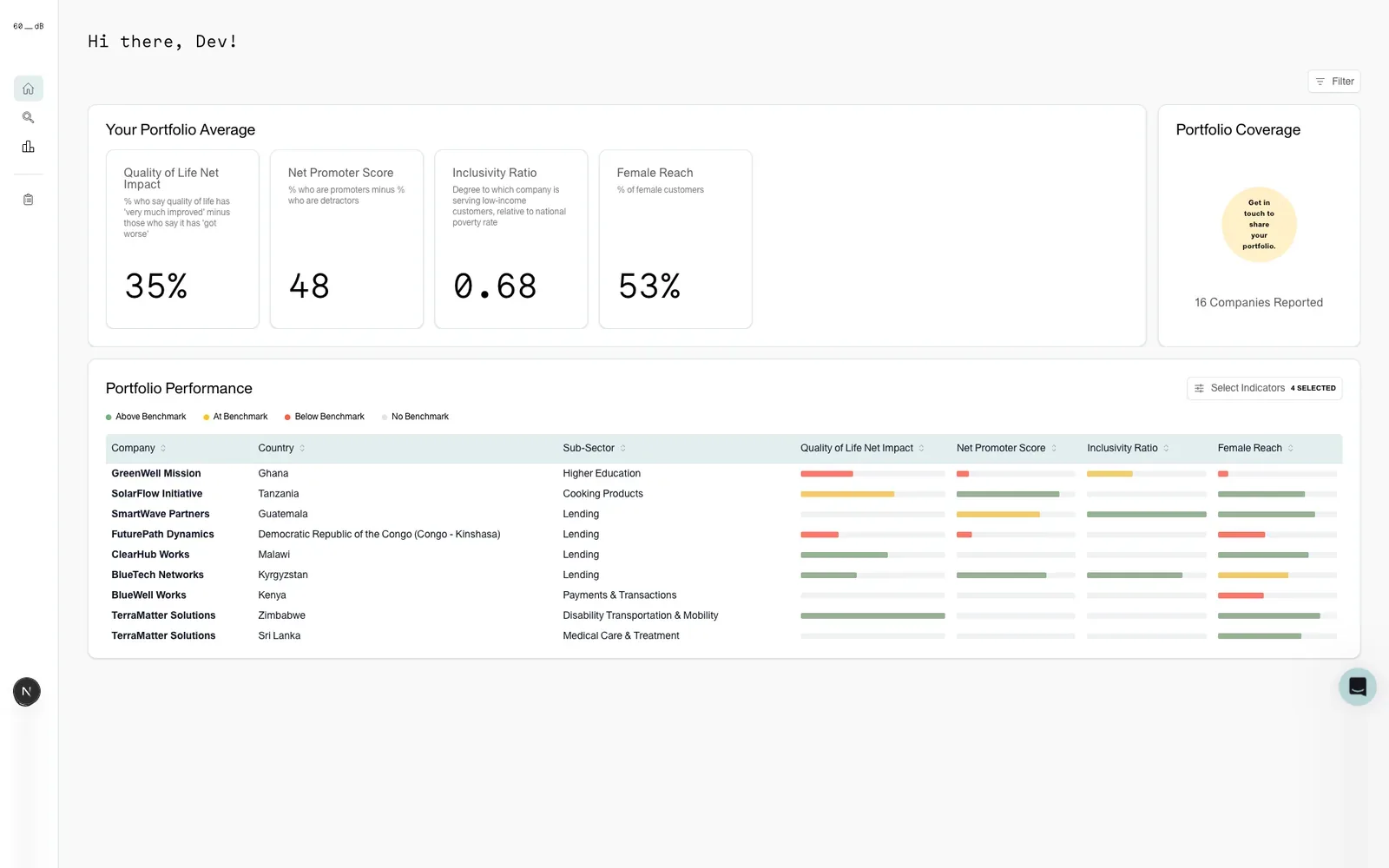This screenshot has width=1389, height=868.
Task: Sort by Inclusivity Ratio column
Action: pos(1128,448)
